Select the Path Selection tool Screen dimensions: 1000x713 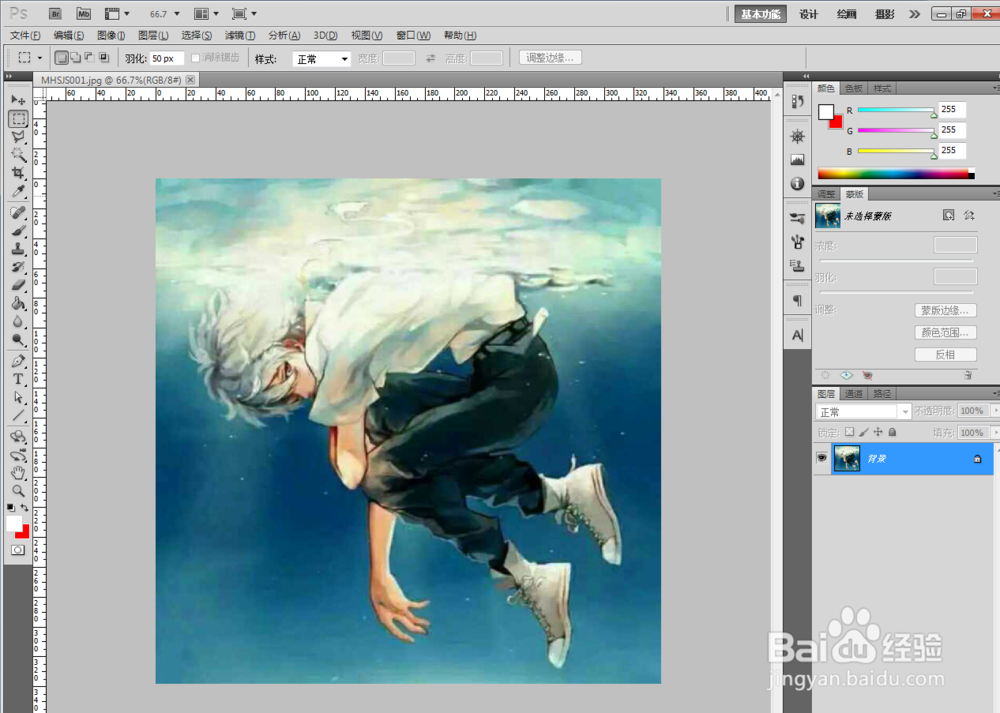click(18, 397)
